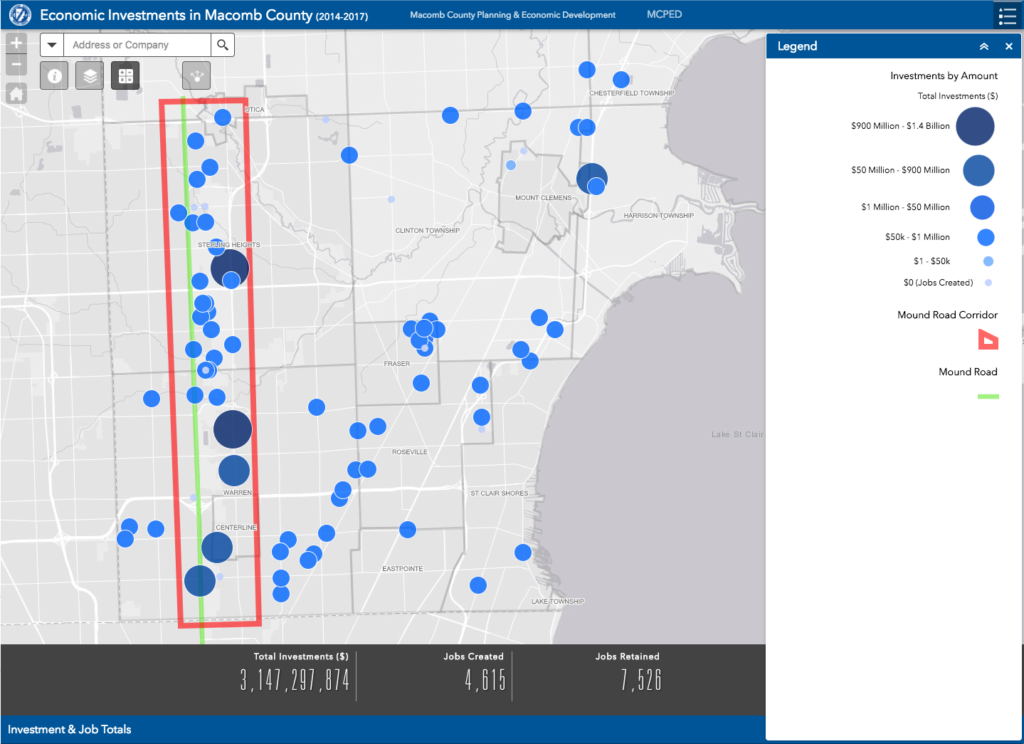
Task: Zoom out using the minus icon
Action: [15, 64]
